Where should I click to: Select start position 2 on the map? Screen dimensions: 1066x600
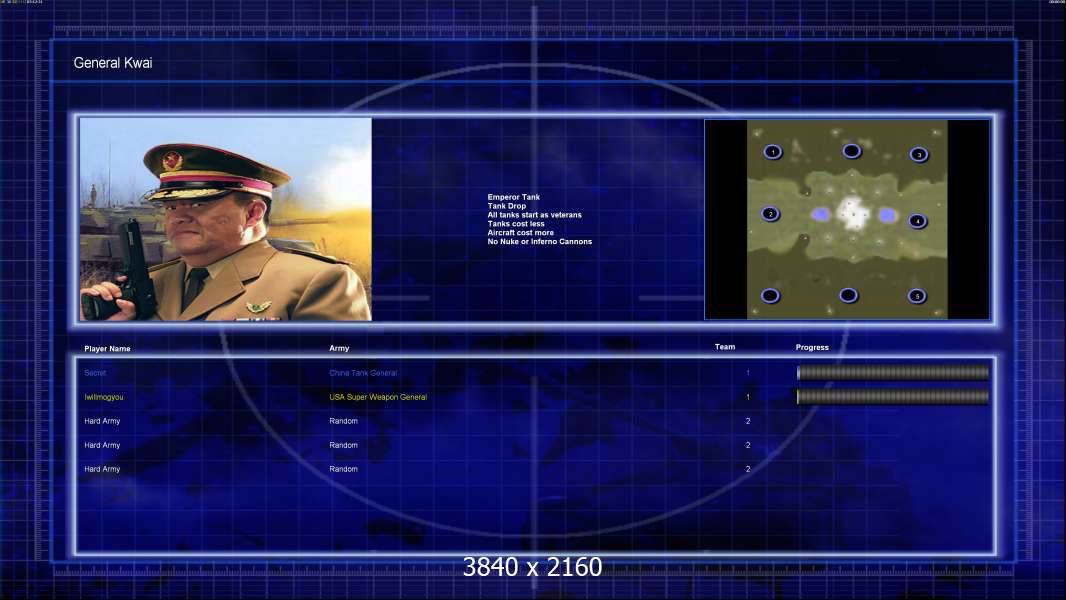point(770,214)
